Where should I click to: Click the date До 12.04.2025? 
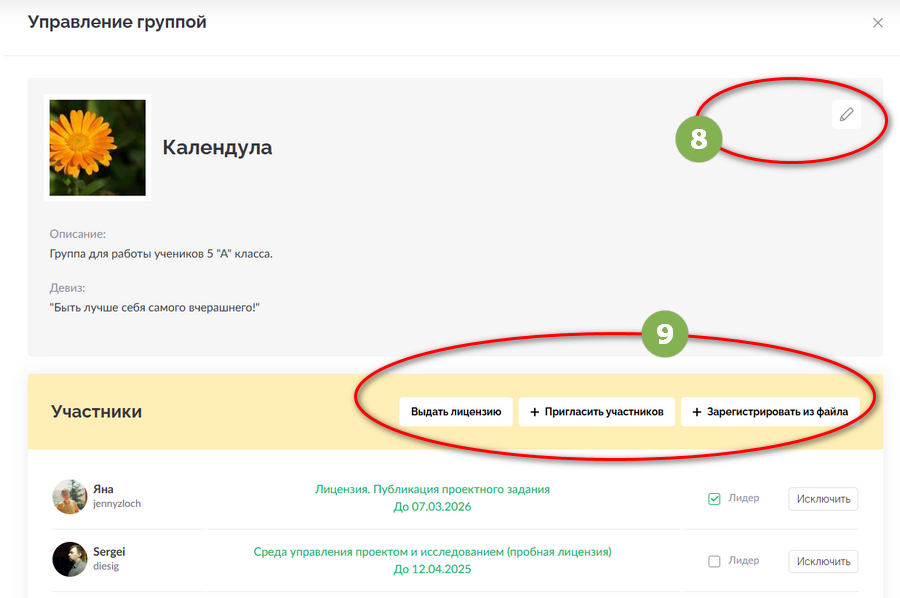click(432, 569)
